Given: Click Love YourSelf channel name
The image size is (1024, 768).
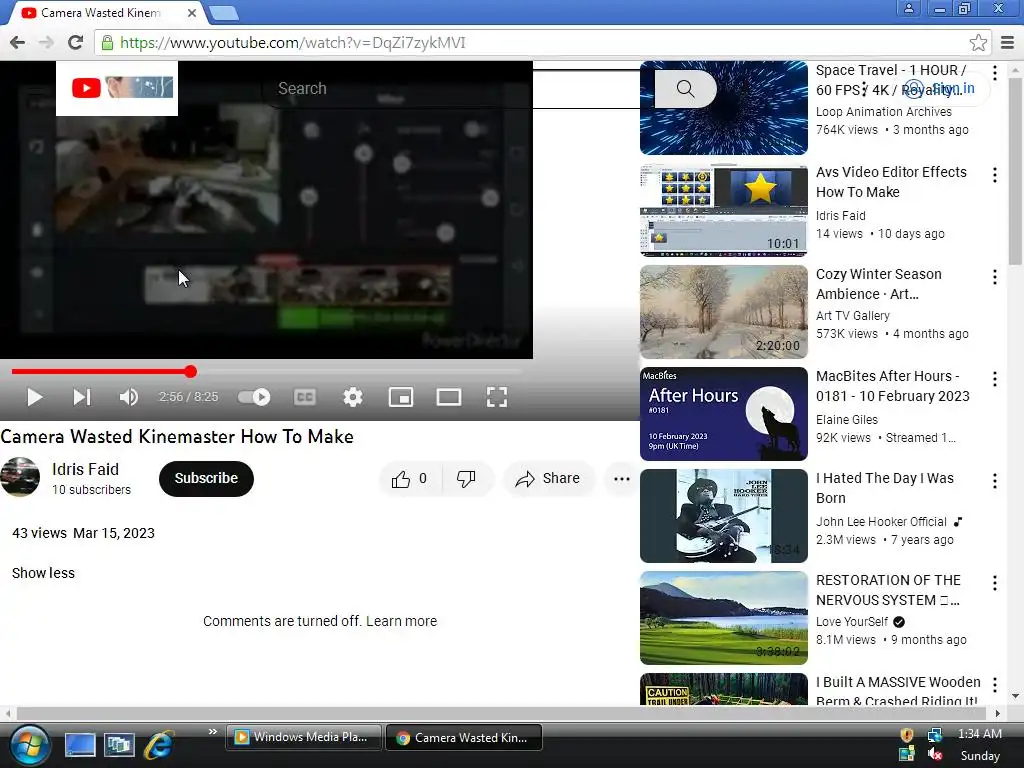Looking at the screenshot, I should 852,622.
